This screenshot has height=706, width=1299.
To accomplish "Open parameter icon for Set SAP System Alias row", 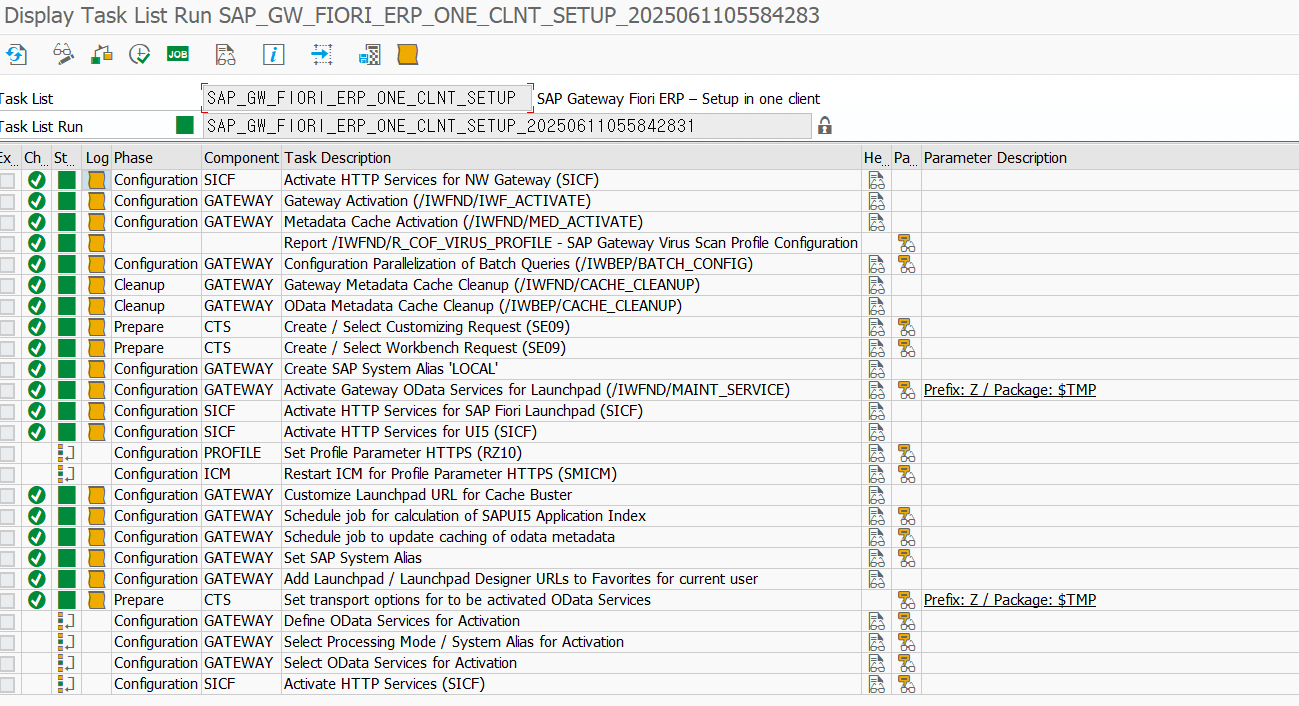I will click(x=906, y=558).
